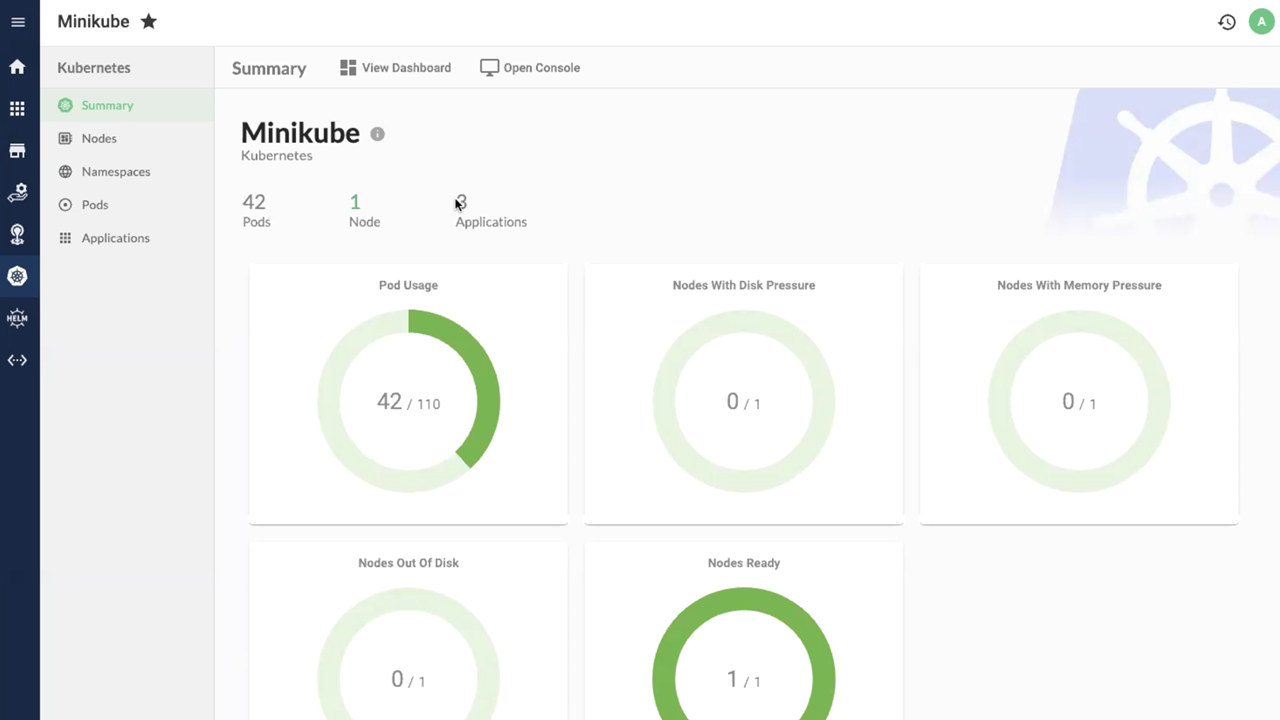Screen dimensions: 1280x720
Task: Click the '1 / 1' Nodes Ready value
Action: (x=743, y=680)
